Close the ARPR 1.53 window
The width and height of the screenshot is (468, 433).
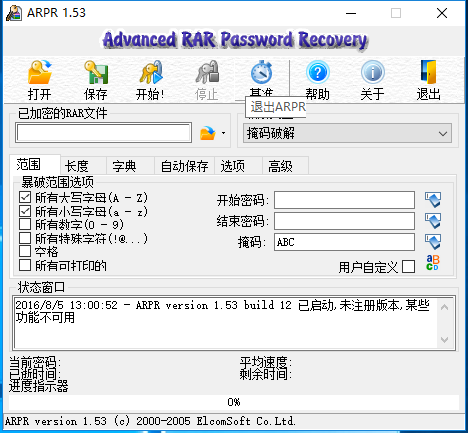pos(442,13)
